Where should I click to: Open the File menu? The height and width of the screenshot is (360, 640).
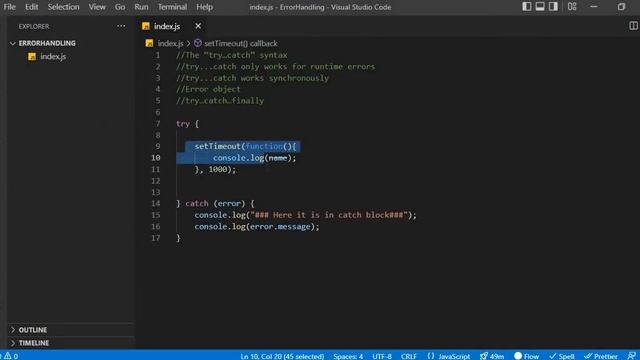click(x=9, y=7)
